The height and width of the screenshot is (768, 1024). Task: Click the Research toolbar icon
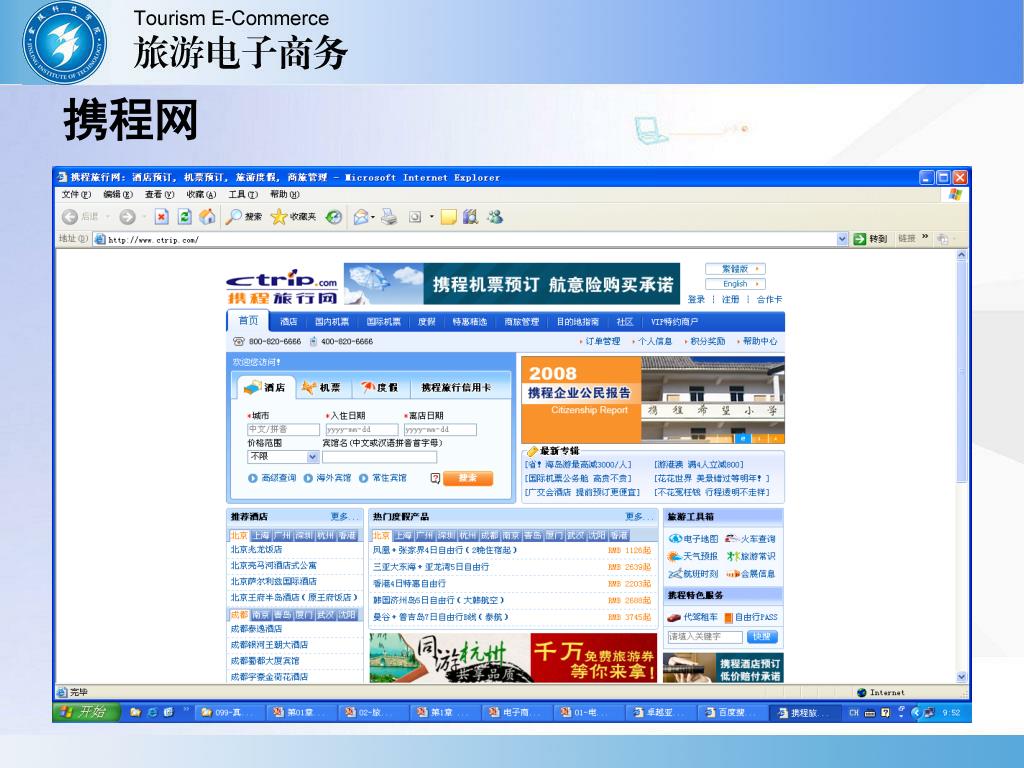tap(470, 217)
